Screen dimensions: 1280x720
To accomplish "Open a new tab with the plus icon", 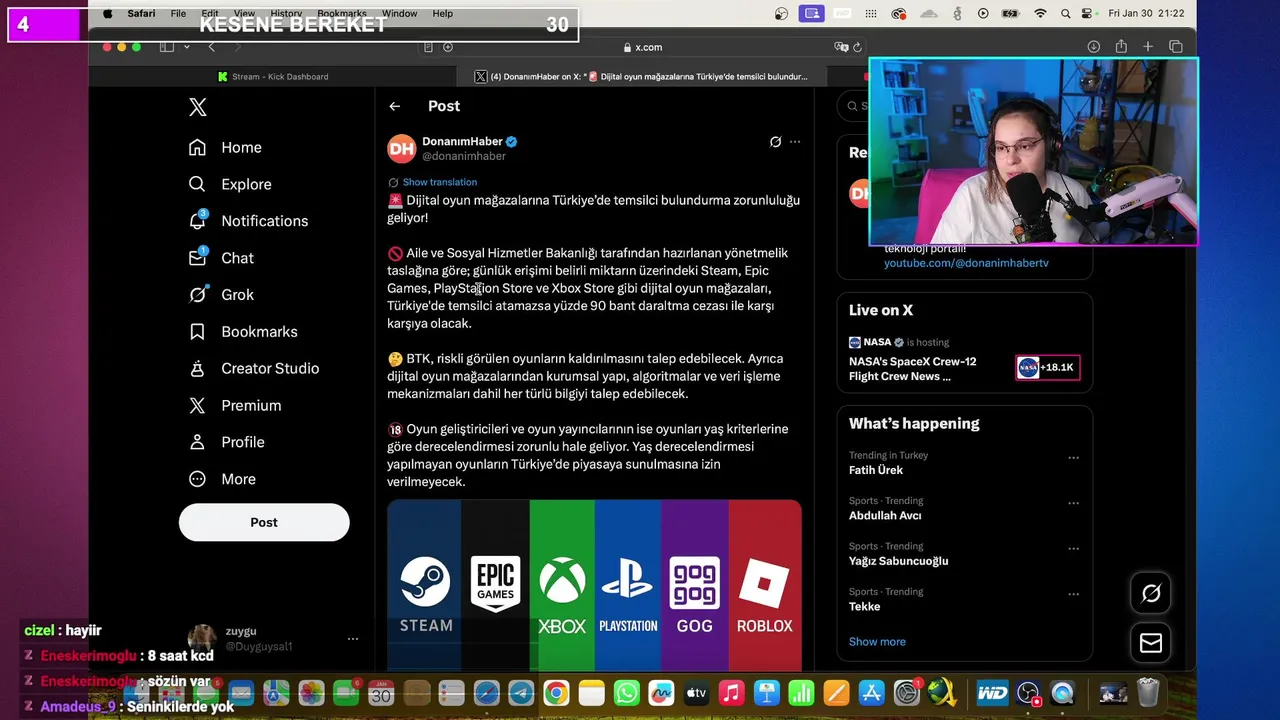I will [1148, 47].
